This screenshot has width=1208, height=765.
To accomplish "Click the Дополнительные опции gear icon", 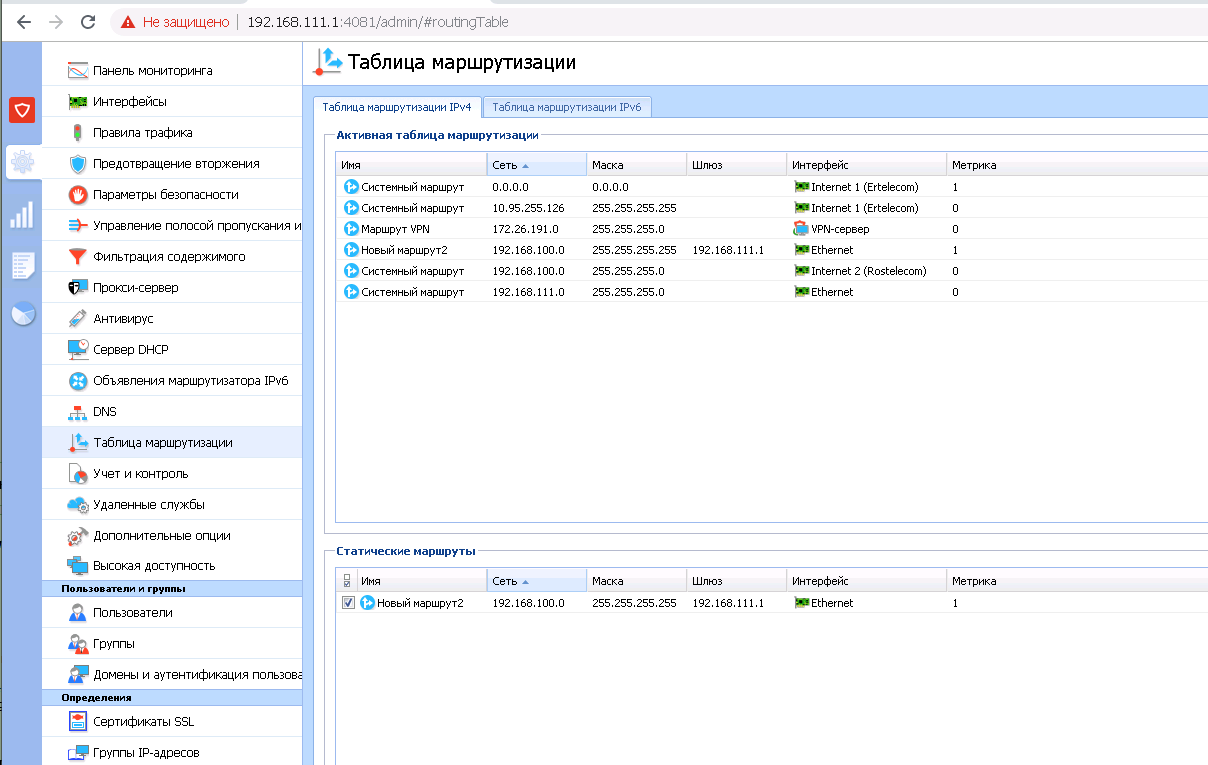I will click(78, 536).
